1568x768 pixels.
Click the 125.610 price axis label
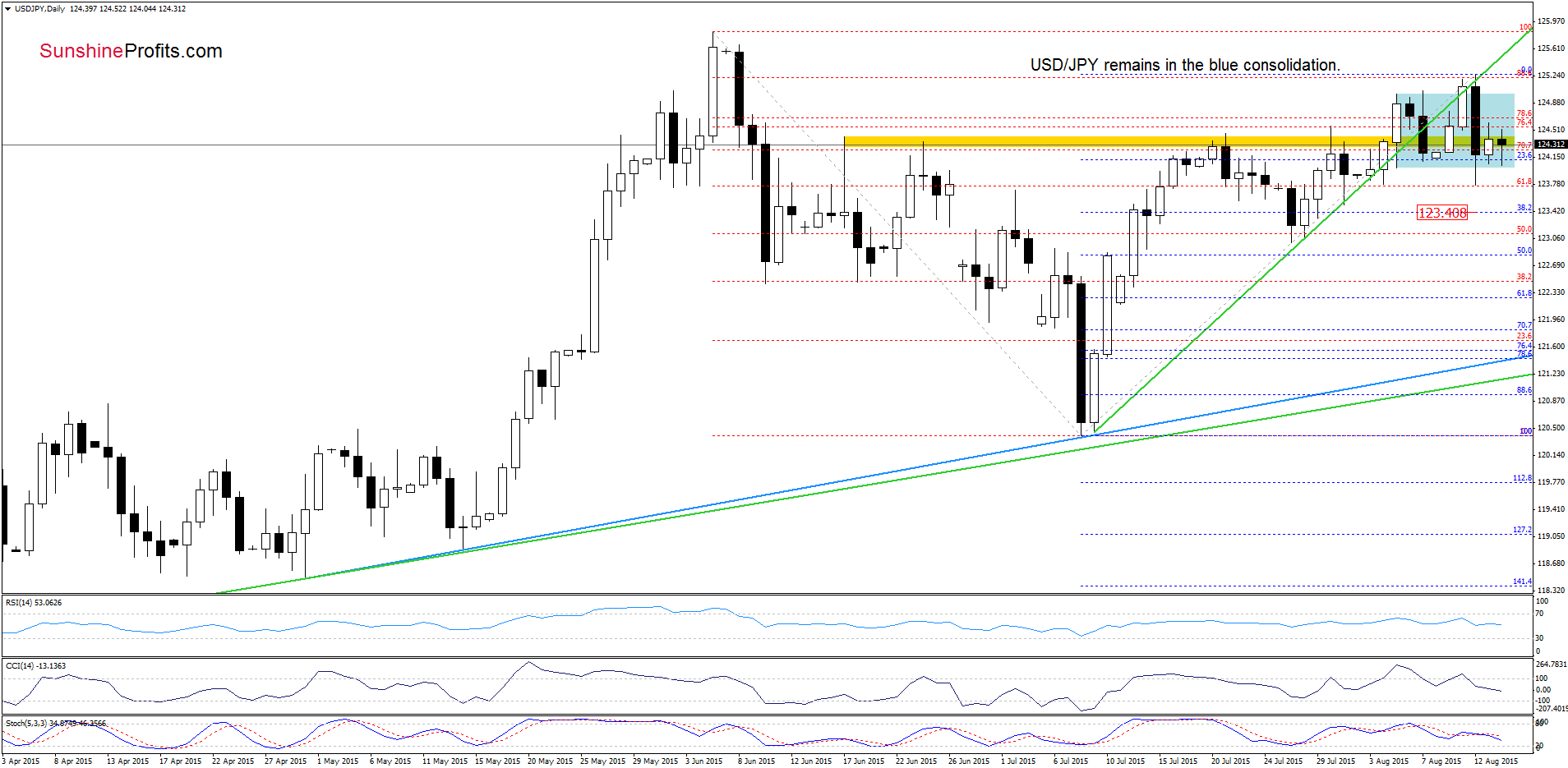(1551, 48)
